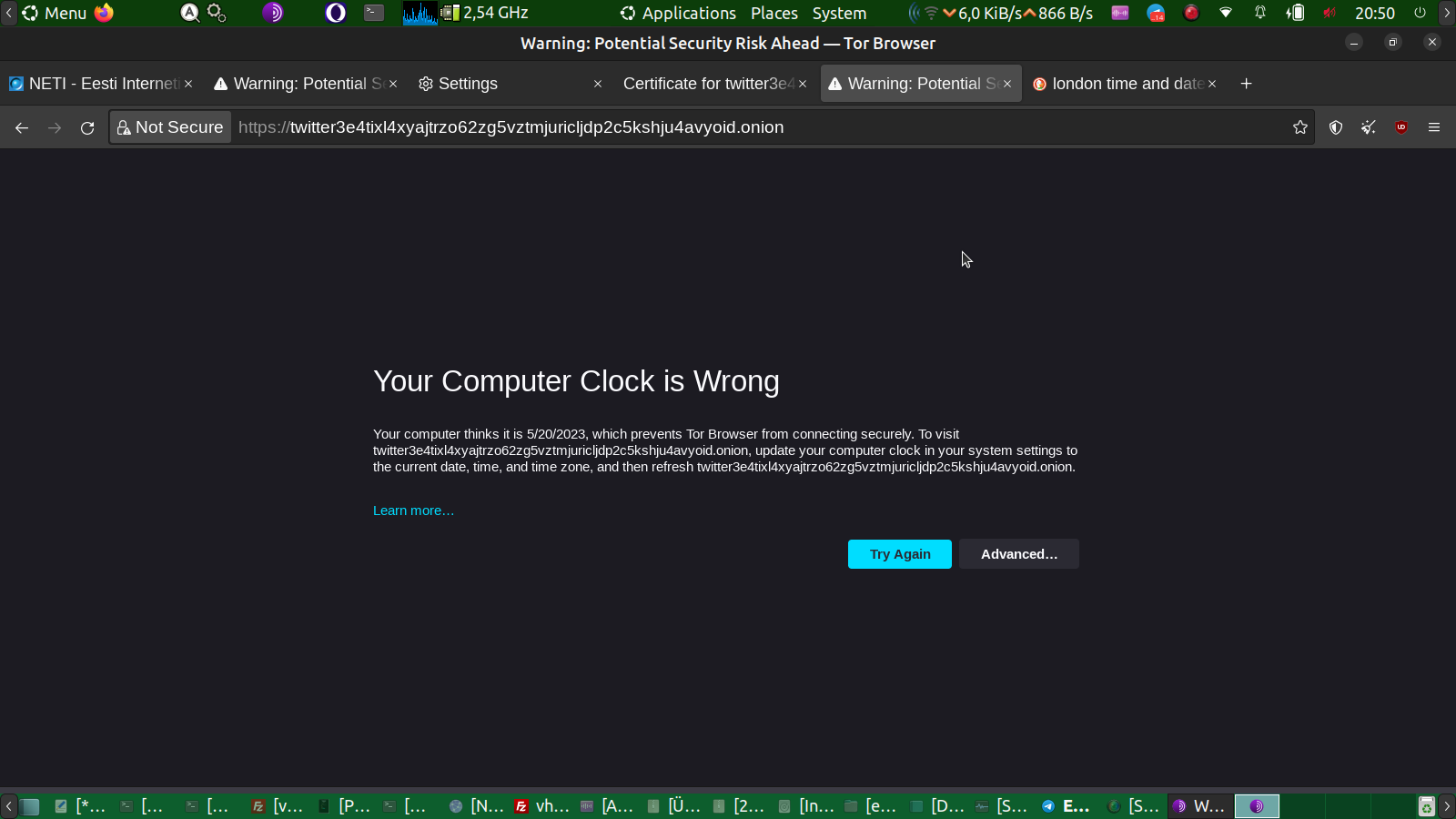Click the New Identity broom icon

point(1369,127)
